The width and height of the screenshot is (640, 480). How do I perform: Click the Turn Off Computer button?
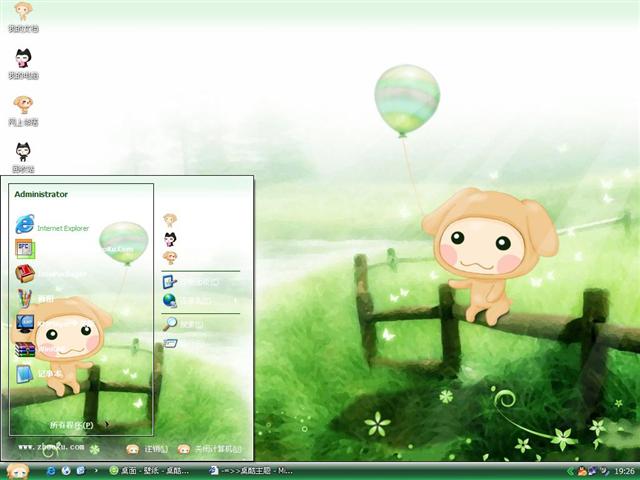click(x=210, y=449)
